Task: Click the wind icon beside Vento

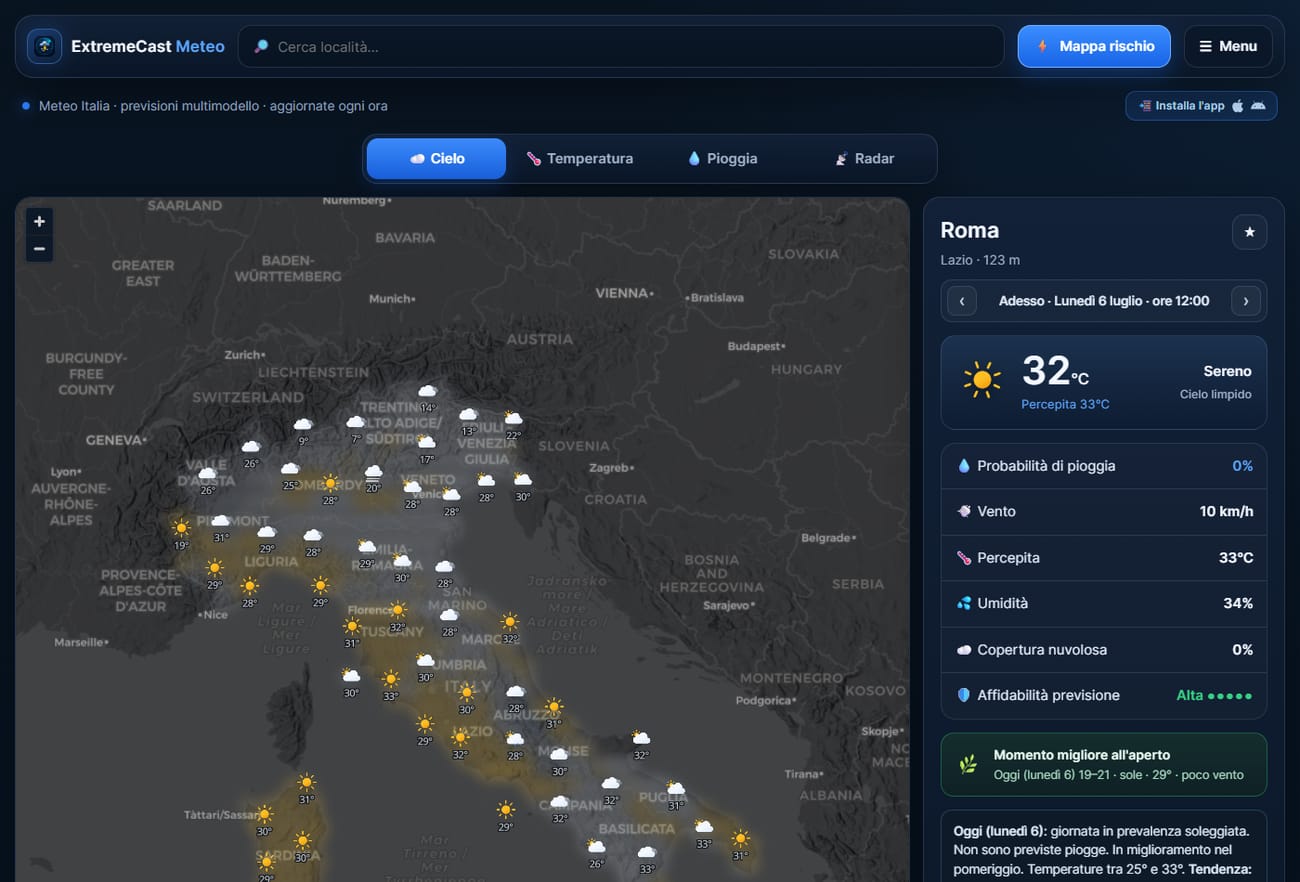Action: click(x=964, y=511)
